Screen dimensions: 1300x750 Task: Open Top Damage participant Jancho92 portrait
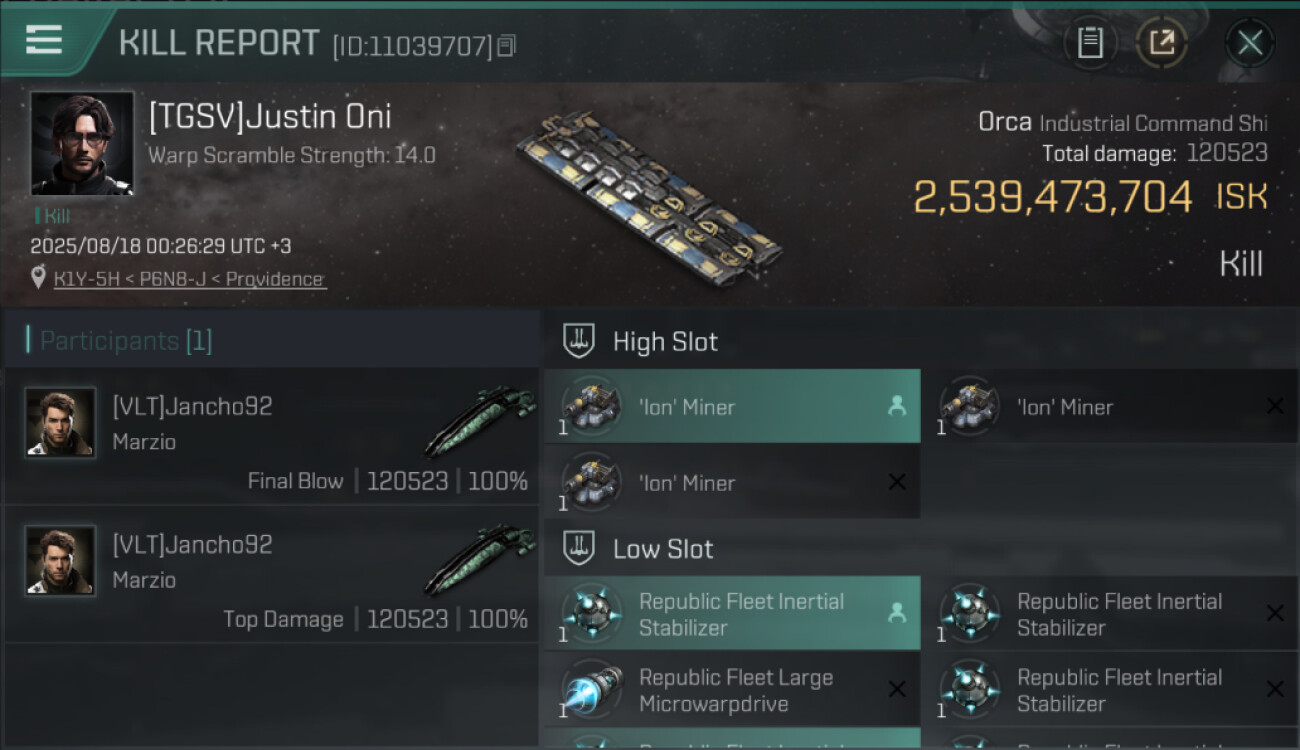[60, 561]
